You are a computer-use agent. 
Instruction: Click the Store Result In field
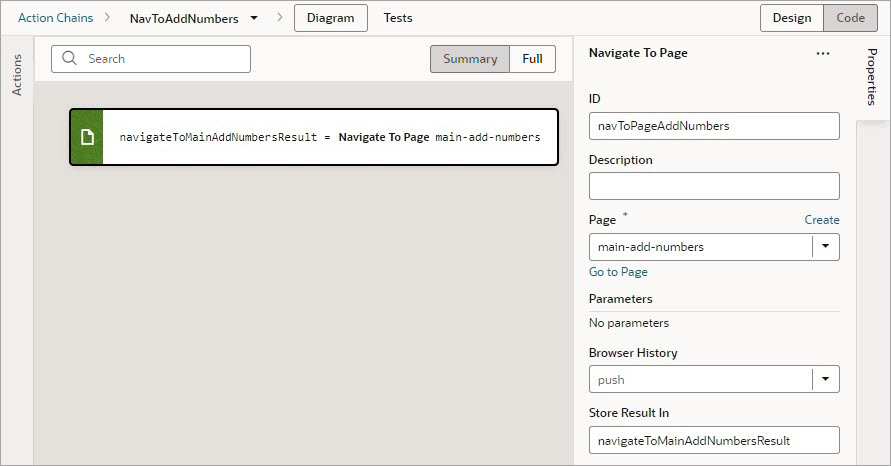coord(714,440)
